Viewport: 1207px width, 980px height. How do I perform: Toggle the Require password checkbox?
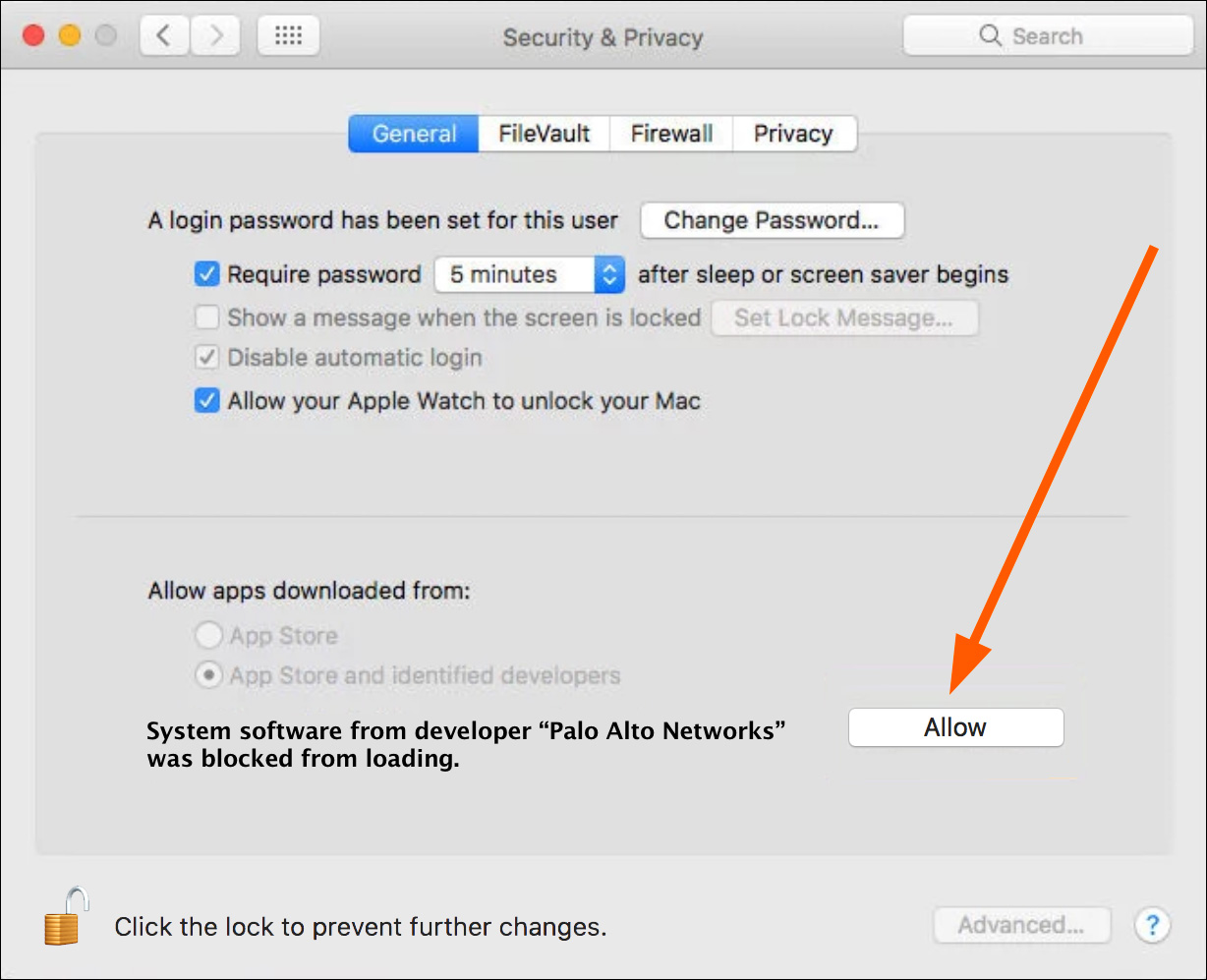(x=206, y=274)
